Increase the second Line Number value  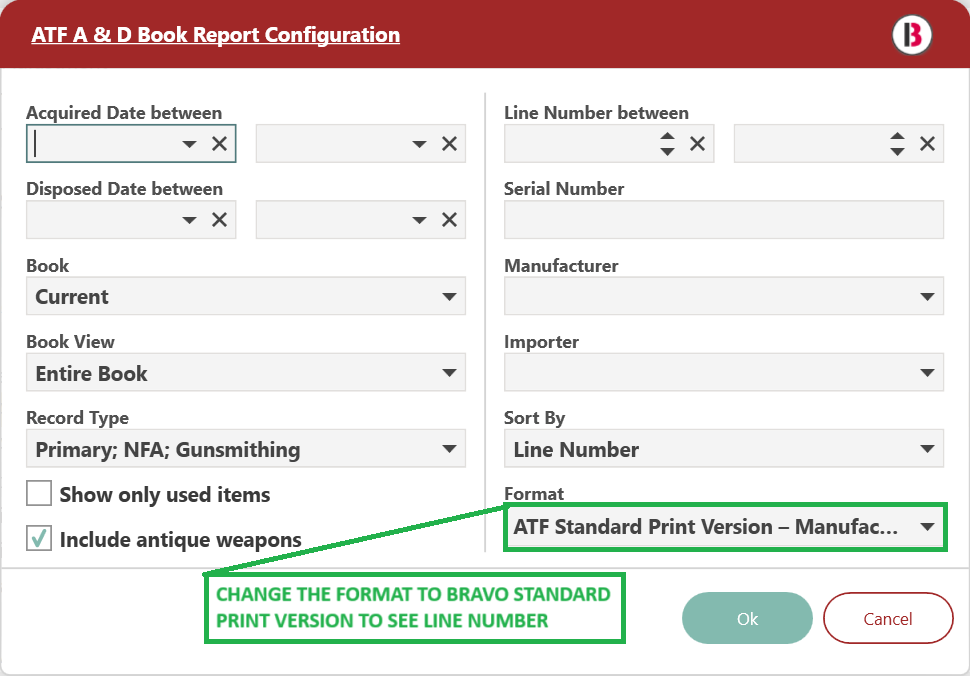pos(898,137)
